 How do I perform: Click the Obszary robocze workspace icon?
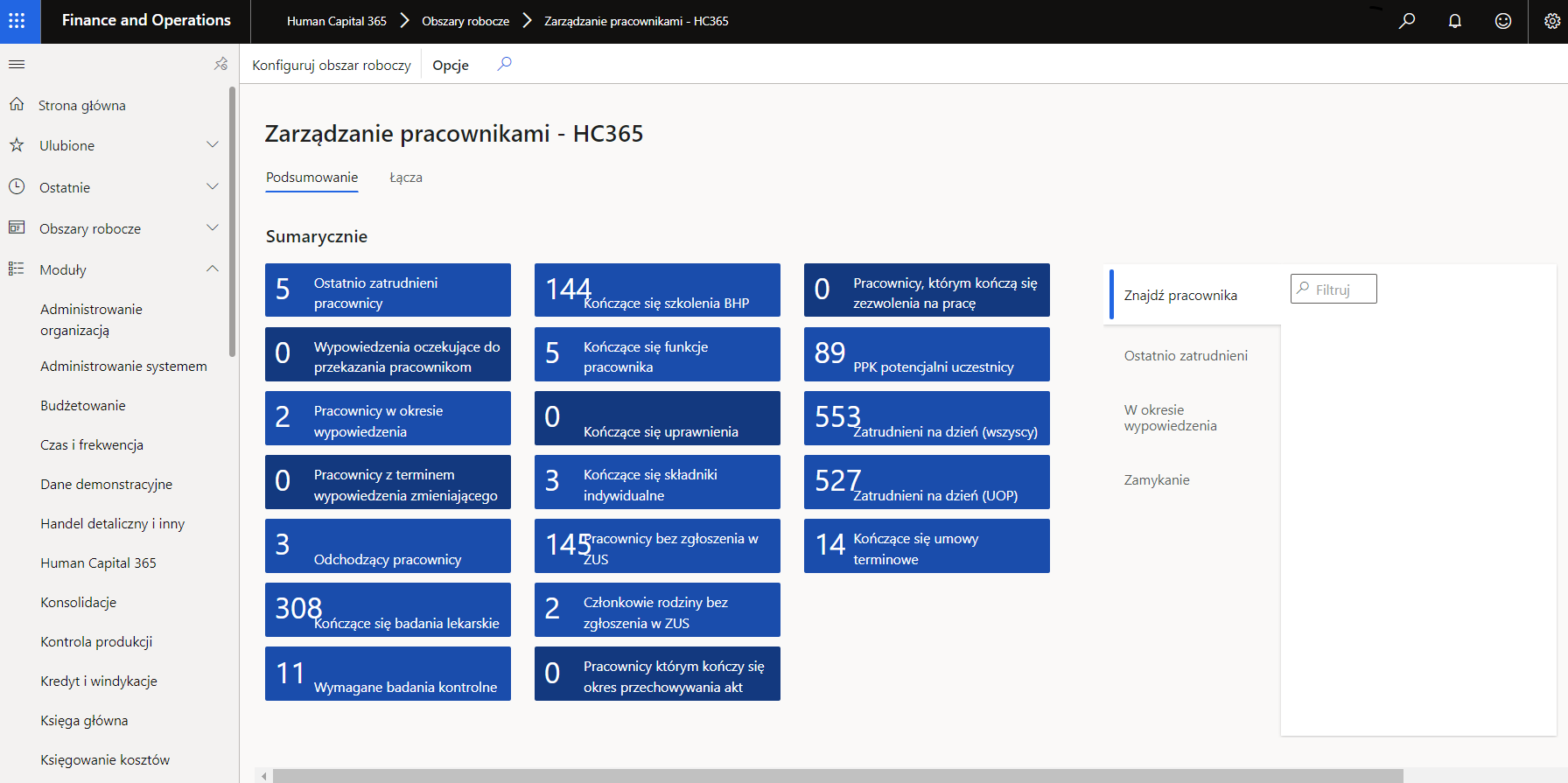pyautogui.click(x=17, y=227)
